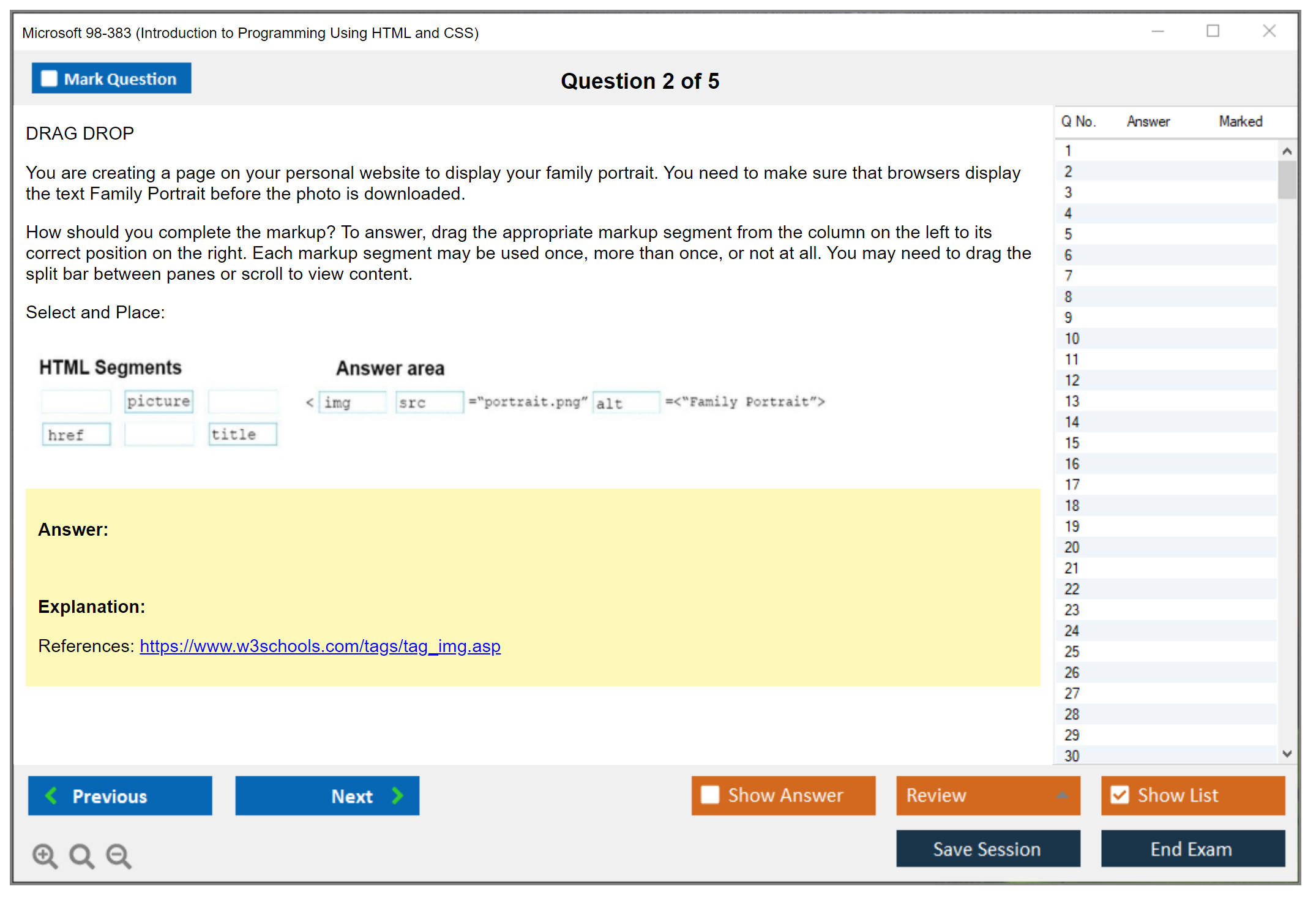
Task: Click the zoom out magnifier icon
Action: [x=119, y=855]
